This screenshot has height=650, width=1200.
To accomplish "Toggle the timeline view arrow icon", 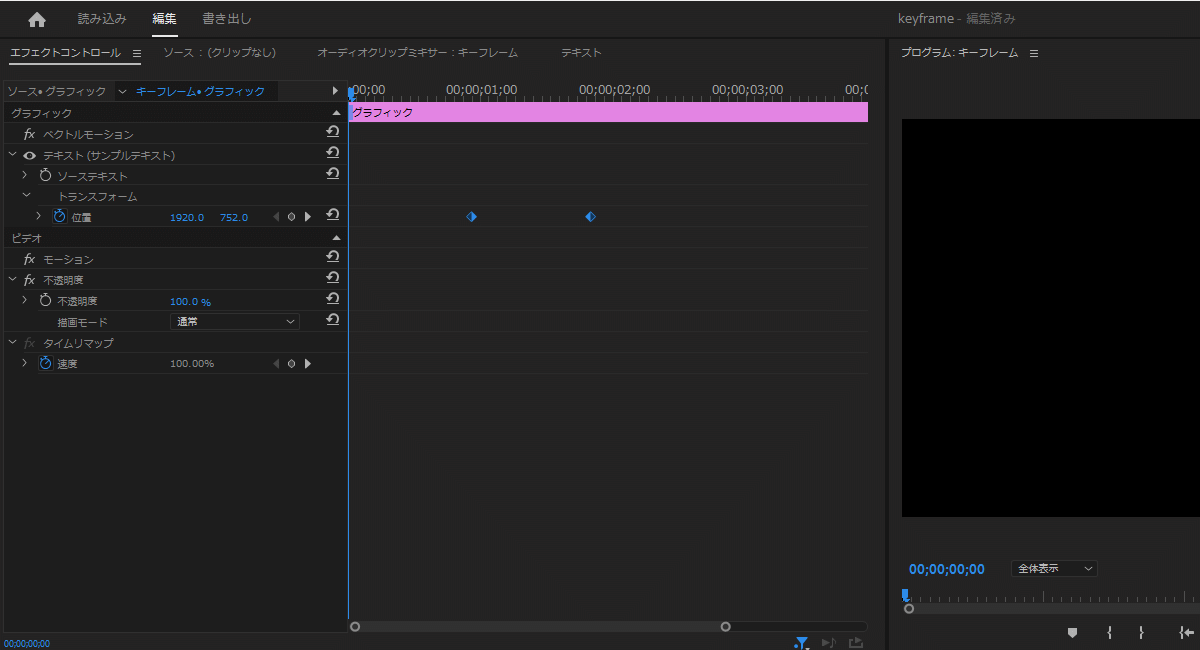I will coord(335,91).
